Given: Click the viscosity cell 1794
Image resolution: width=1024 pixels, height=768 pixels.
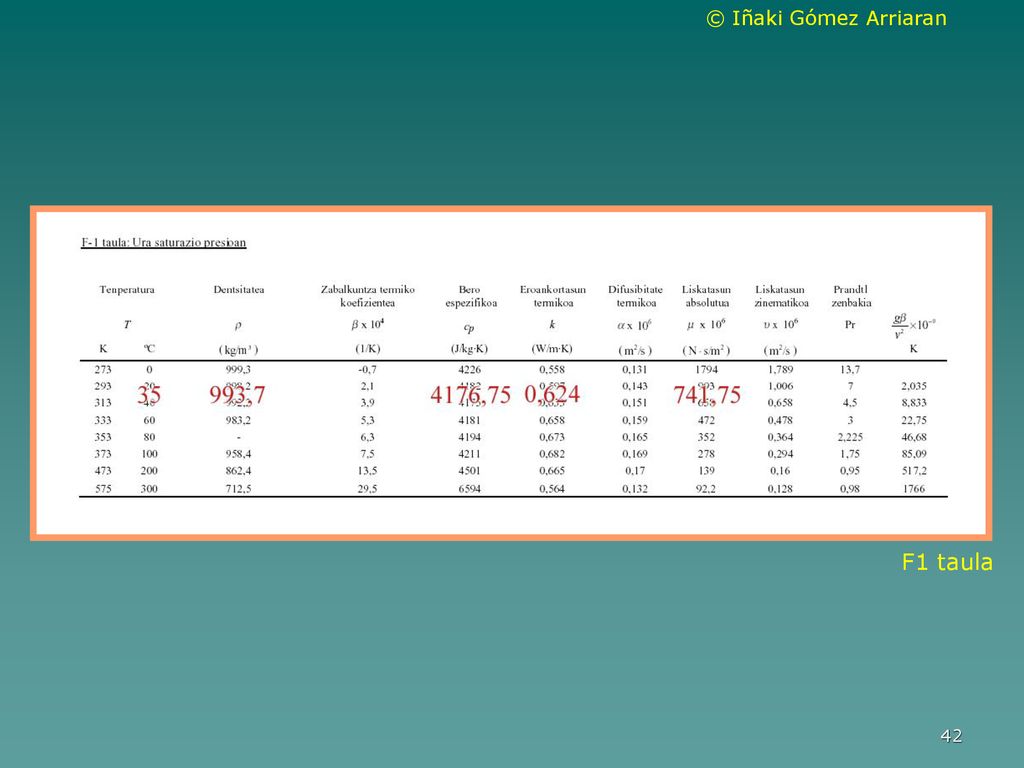Looking at the screenshot, I should tap(706, 370).
